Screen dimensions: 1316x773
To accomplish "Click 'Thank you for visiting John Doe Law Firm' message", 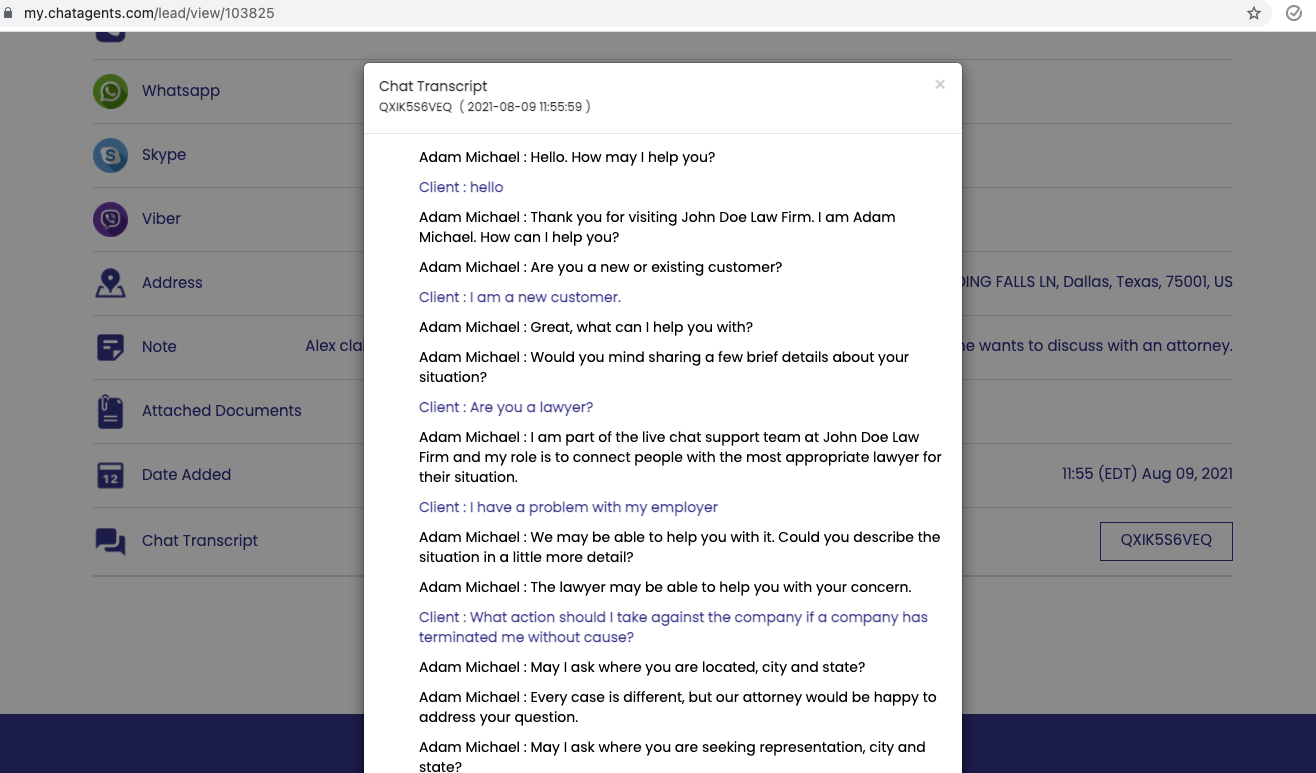I will (657, 227).
